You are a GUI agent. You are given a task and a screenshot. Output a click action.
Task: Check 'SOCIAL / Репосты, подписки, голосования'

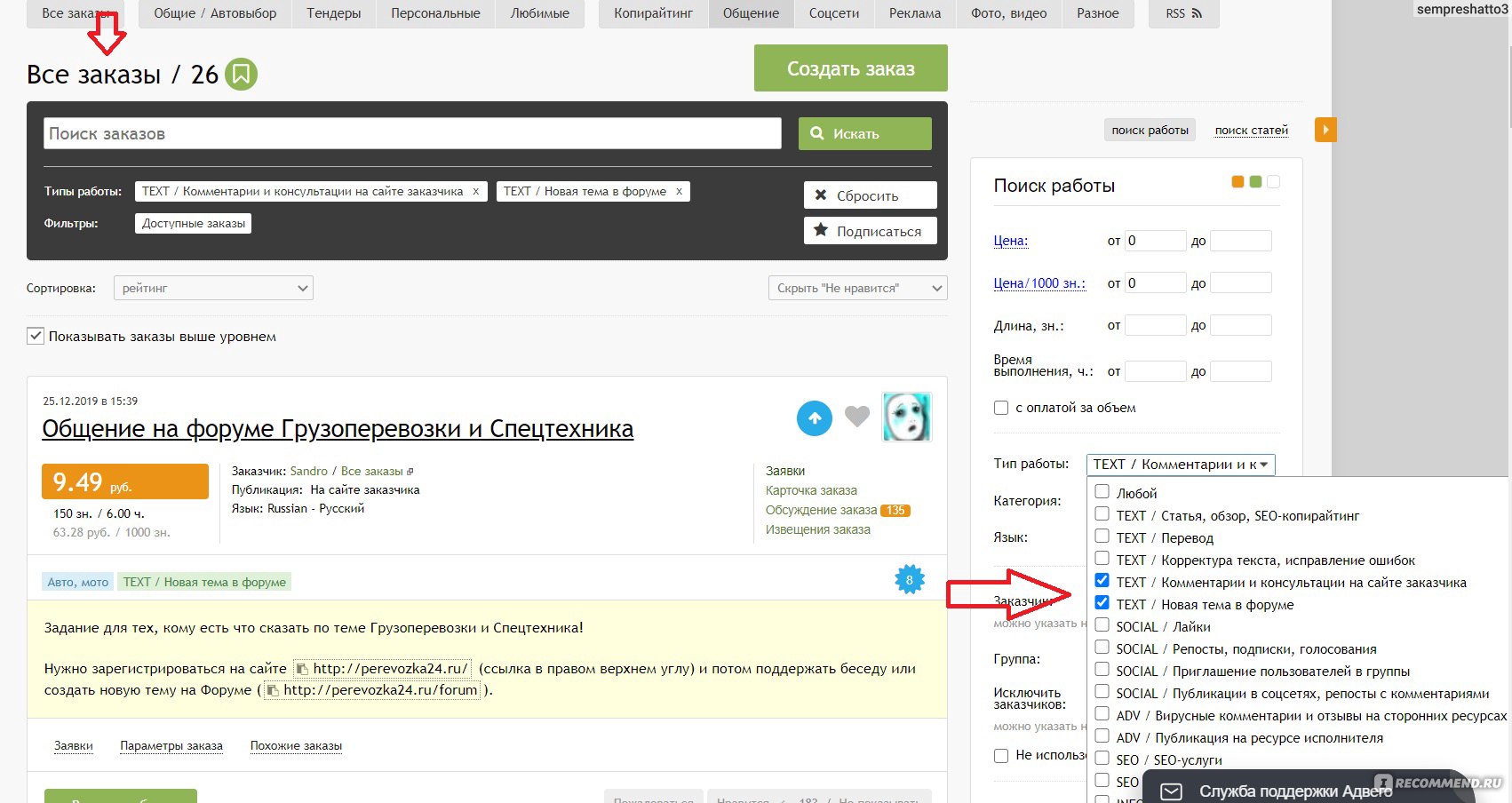coord(1102,647)
